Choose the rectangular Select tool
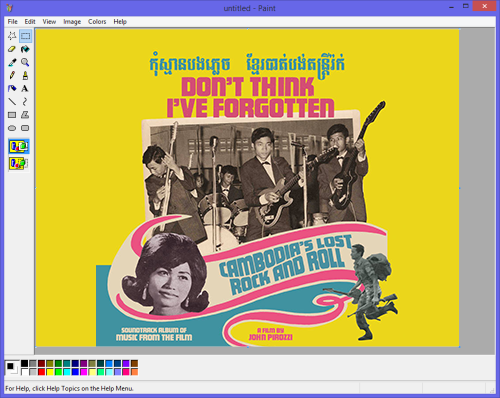Screen dimensions: 500x398 (x=25, y=36)
